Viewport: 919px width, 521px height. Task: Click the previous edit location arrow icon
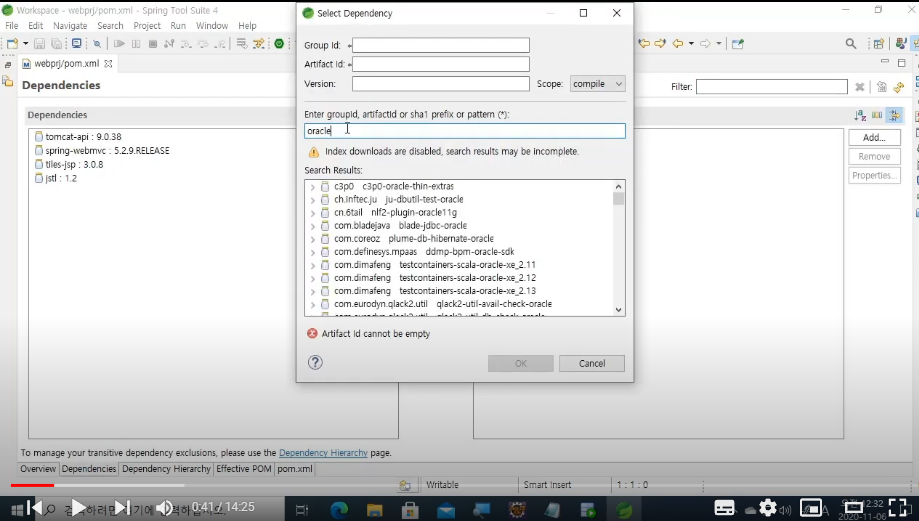pyautogui.click(x=644, y=43)
